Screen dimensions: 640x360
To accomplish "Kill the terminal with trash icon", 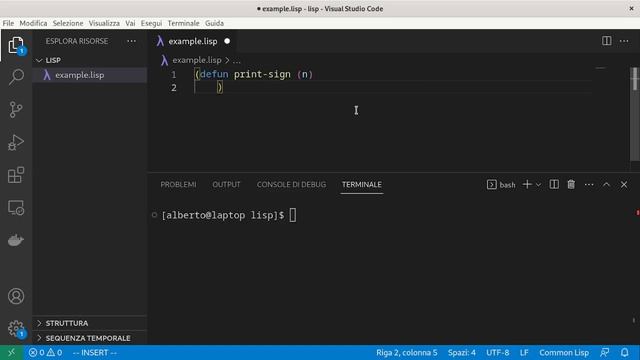I will [571, 184].
